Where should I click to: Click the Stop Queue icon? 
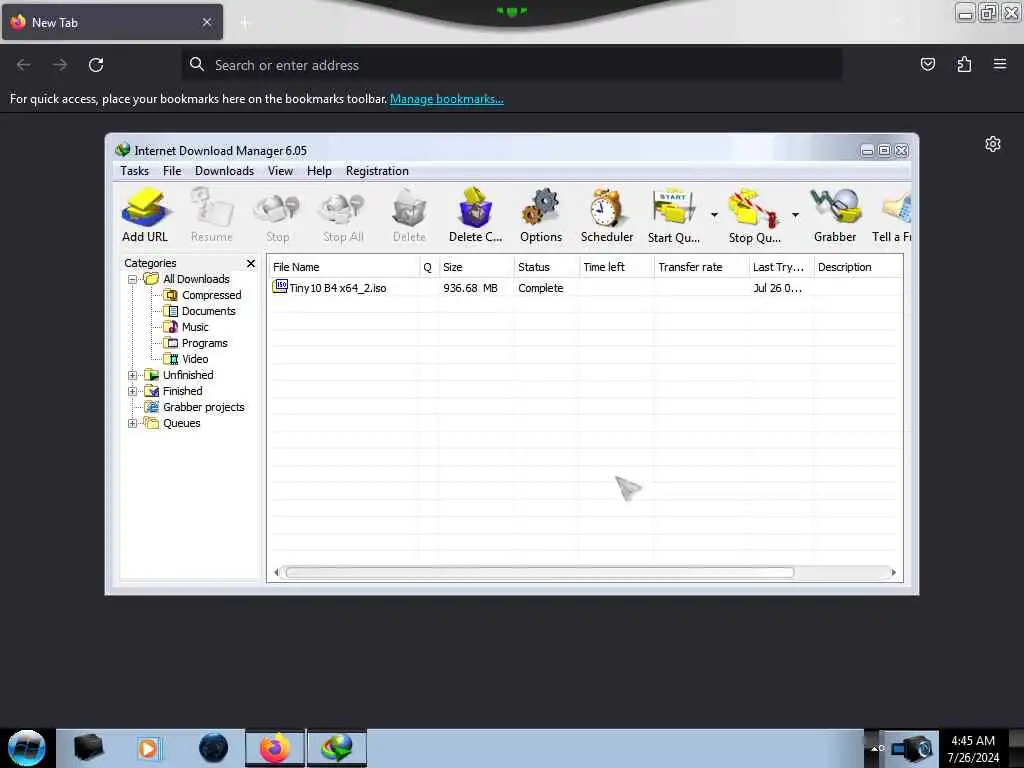(x=754, y=215)
